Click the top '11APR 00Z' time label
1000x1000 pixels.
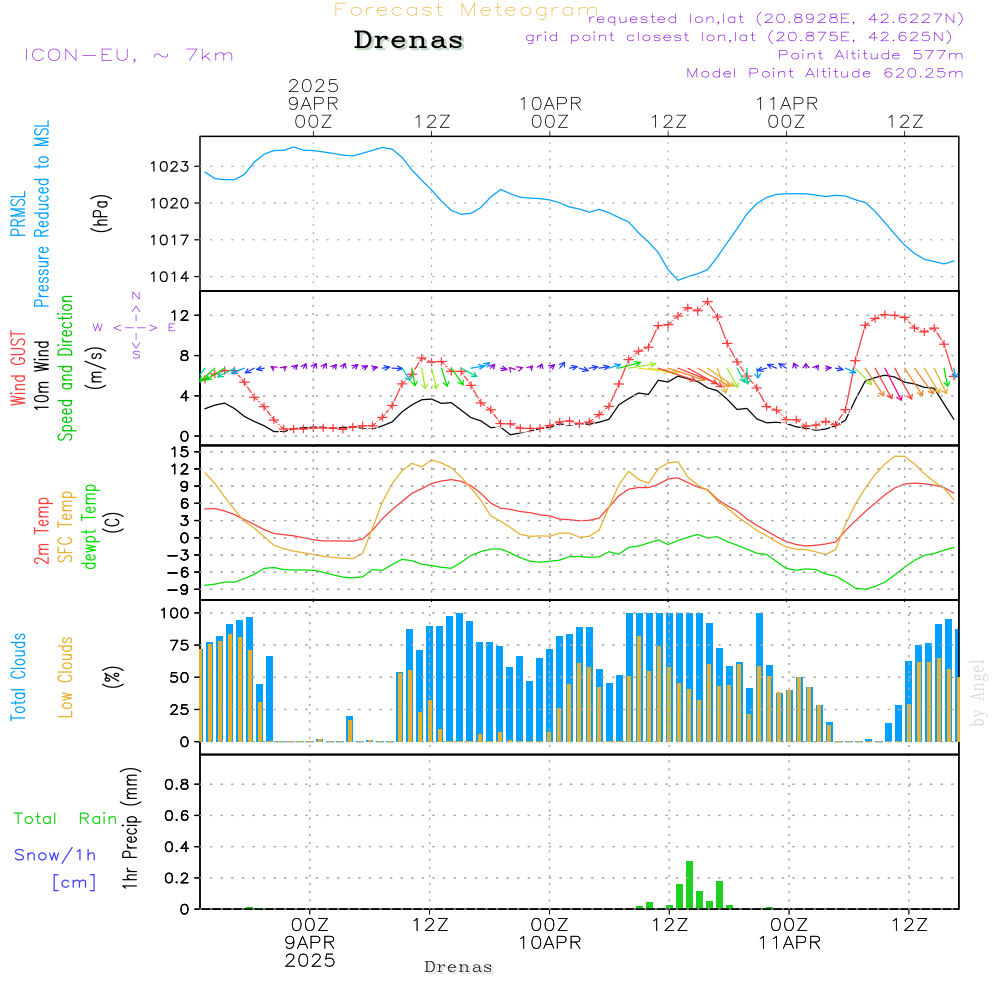[786, 112]
